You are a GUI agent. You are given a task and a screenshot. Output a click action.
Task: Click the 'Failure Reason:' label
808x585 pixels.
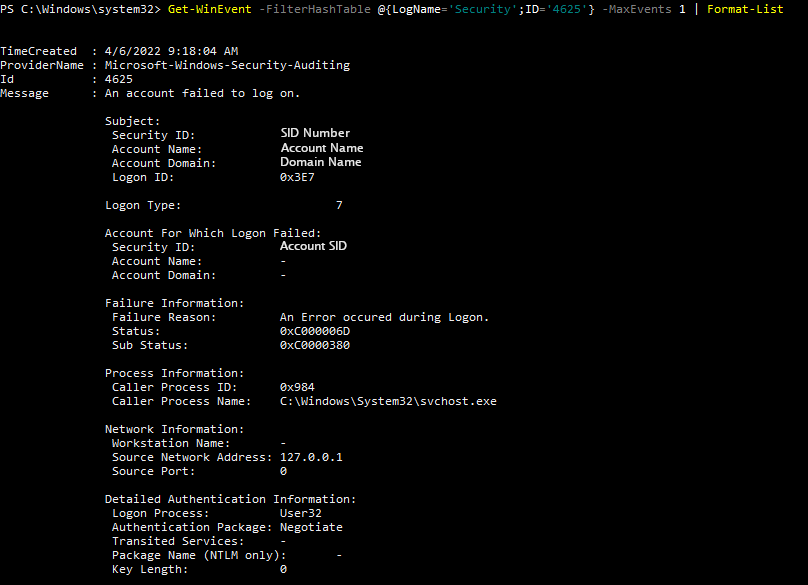pos(164,317)
